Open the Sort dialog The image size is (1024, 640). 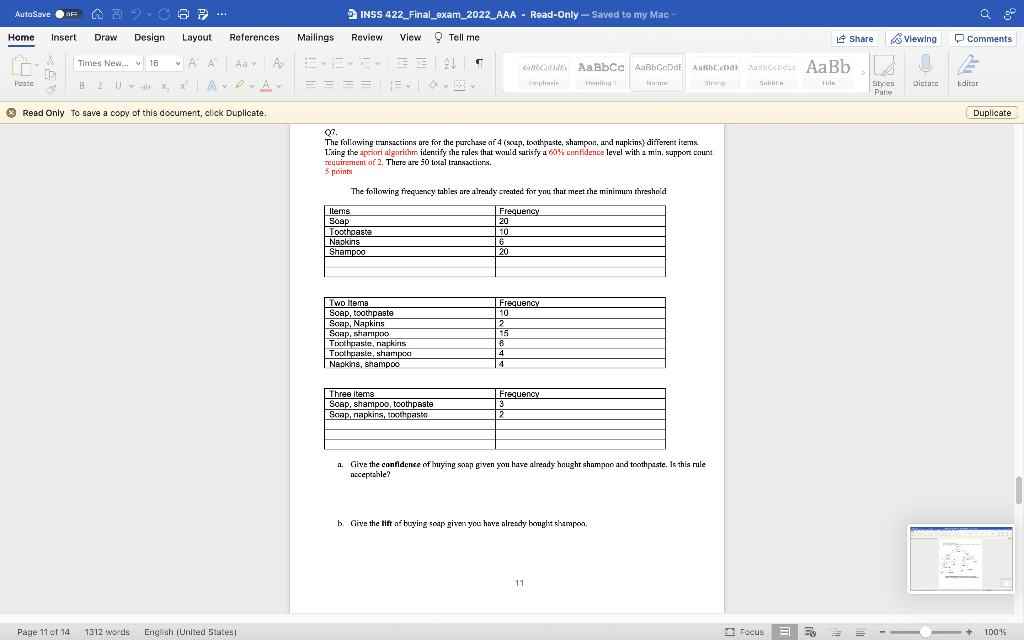coord(449,63)
